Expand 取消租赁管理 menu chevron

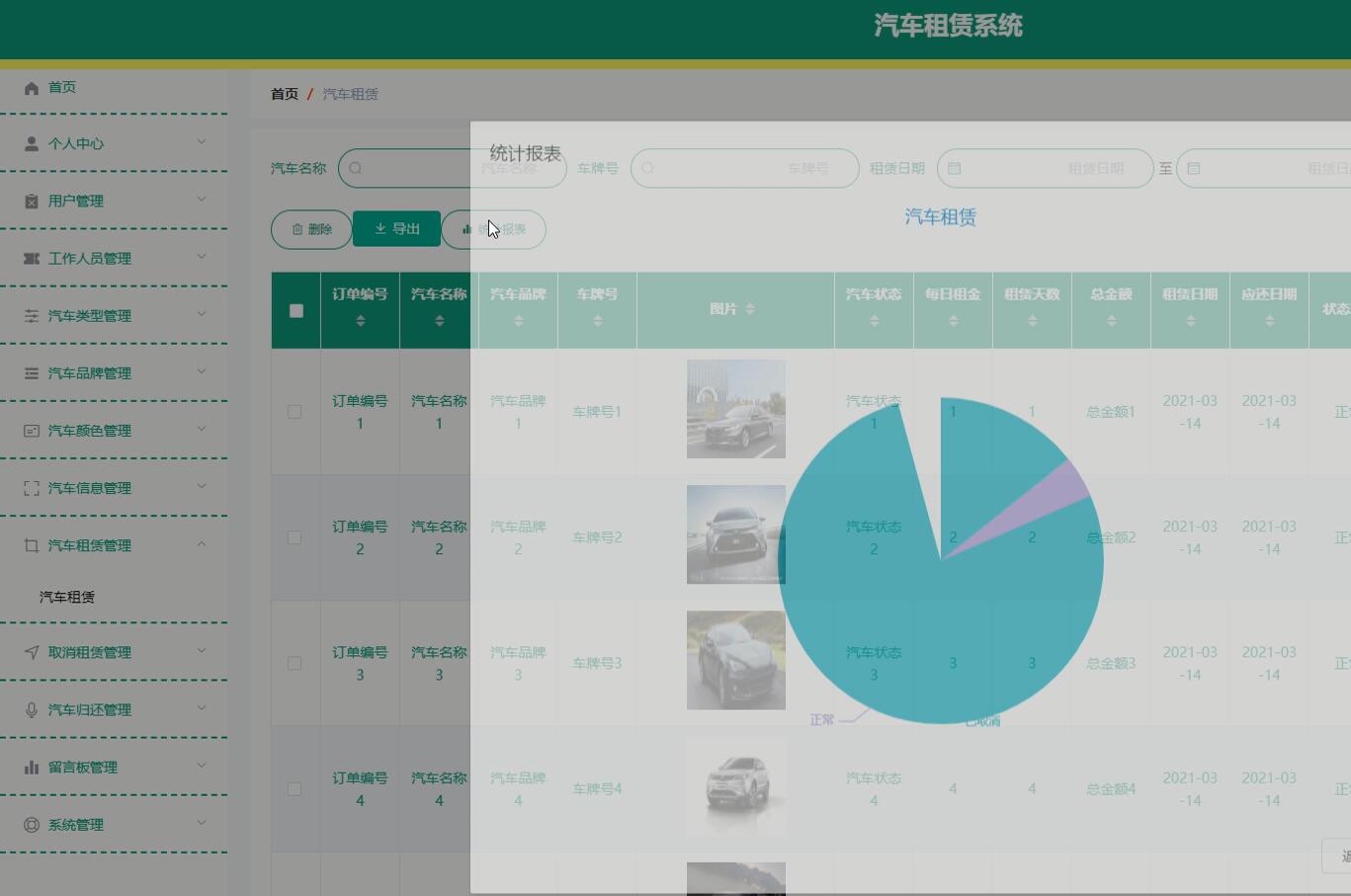(202, 650)
